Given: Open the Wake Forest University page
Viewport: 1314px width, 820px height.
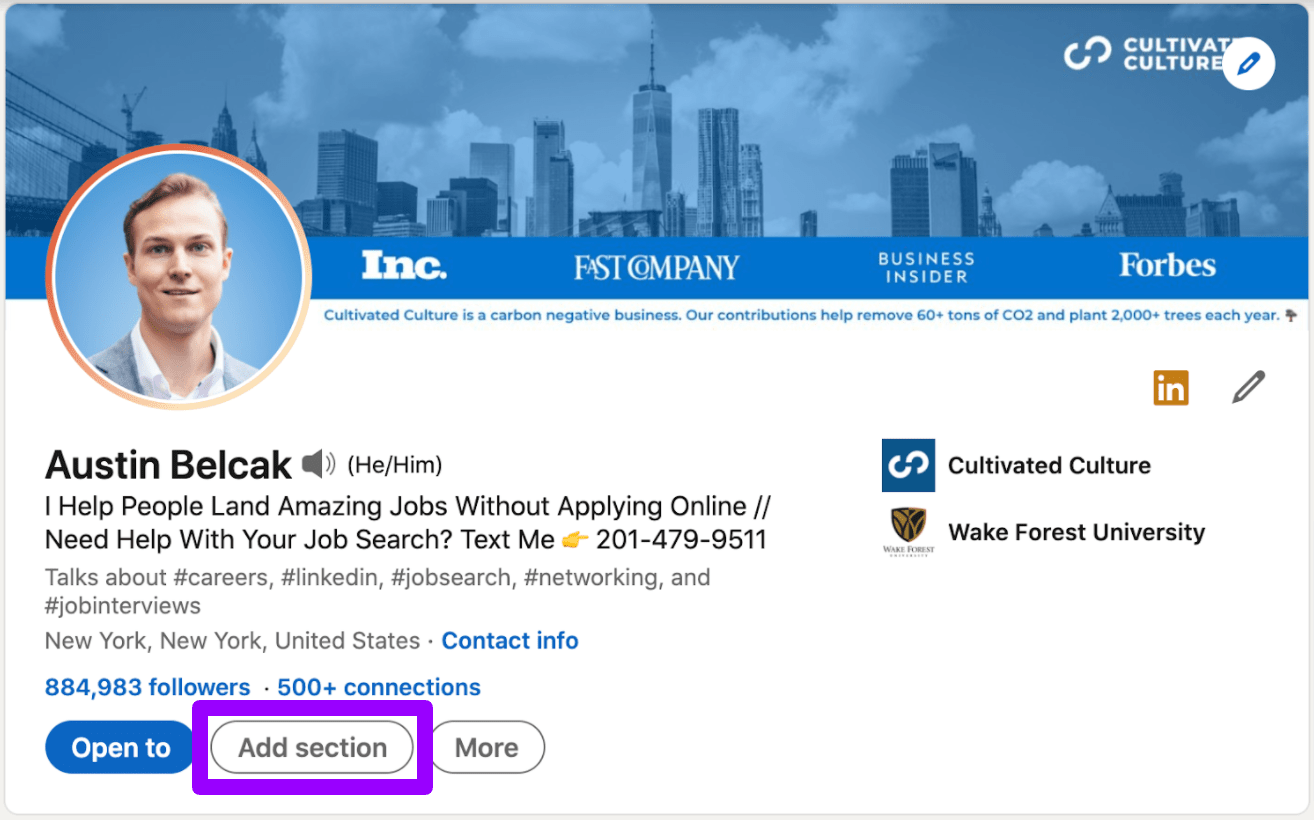Looking at the screenshot, I should click(1076, 532).
